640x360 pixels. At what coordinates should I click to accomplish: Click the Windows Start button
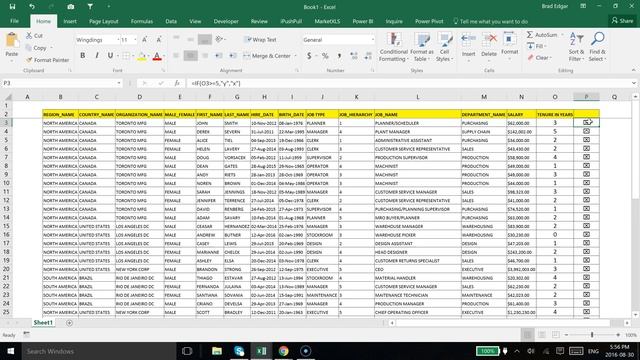pyautogui.click(x=11, y=351)
